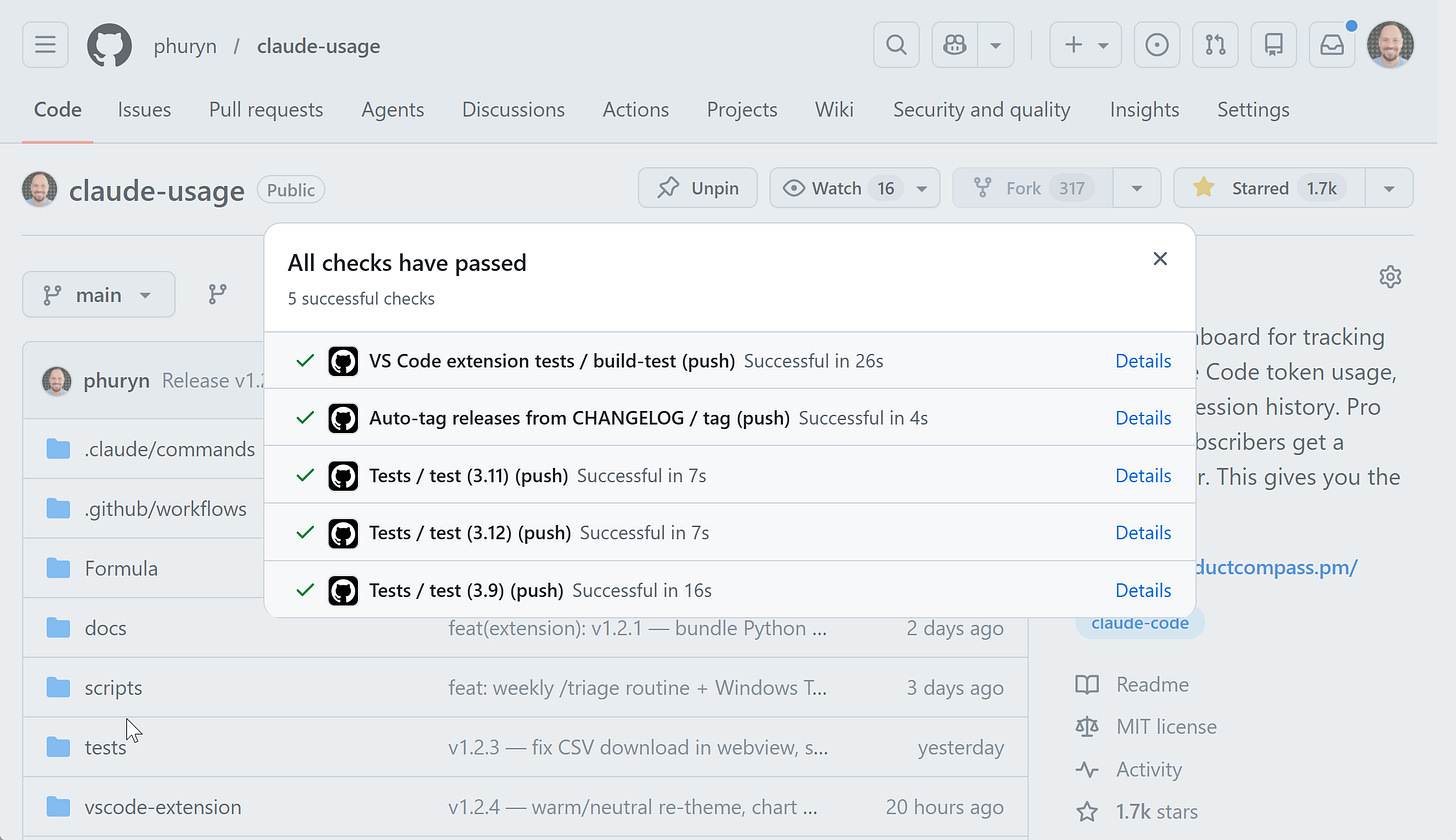Open Details for VS Code extension tests
Viewport: 1456px width, 840px height.
[1143, 361]
